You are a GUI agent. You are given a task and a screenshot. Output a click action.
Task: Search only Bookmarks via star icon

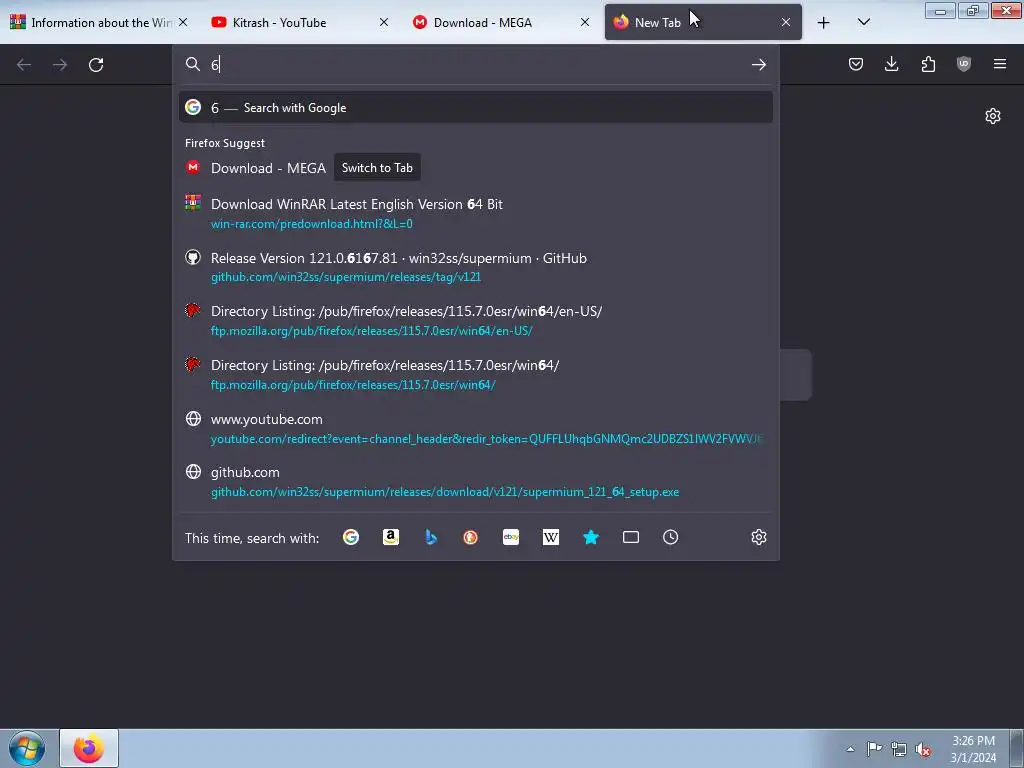tap(590, 537)
